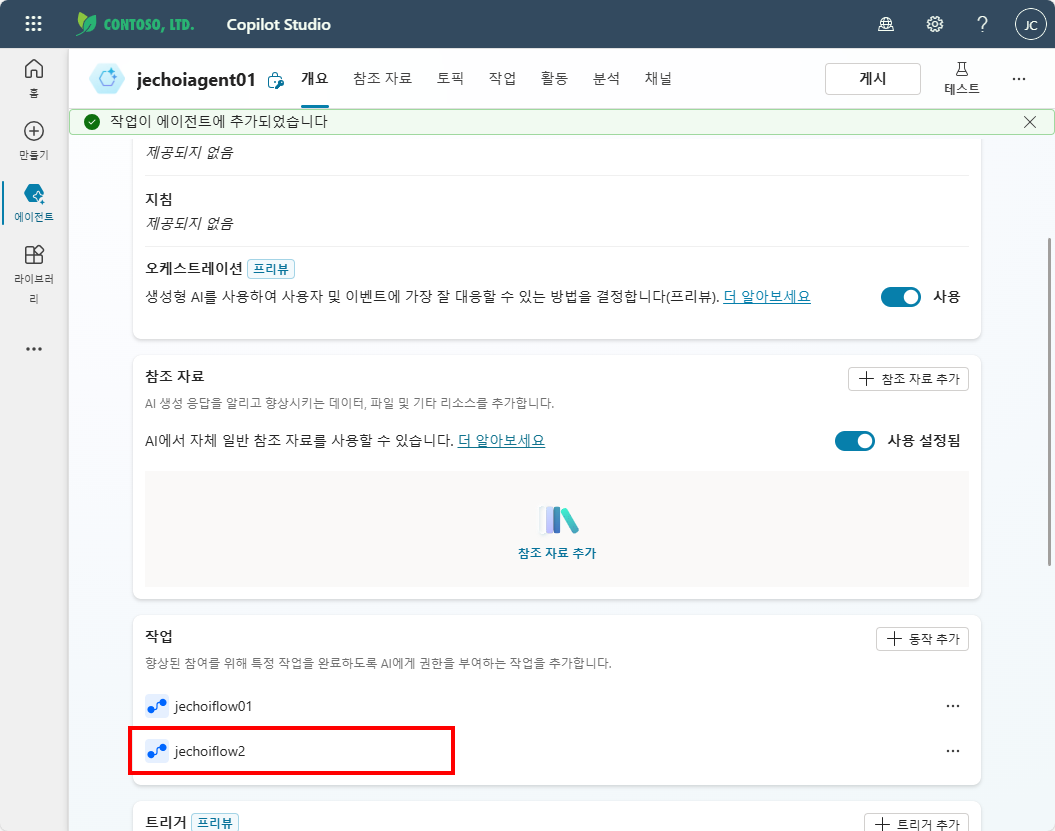
Task: Switch to the 토픽 topics tab
Action: click(450, 79)
